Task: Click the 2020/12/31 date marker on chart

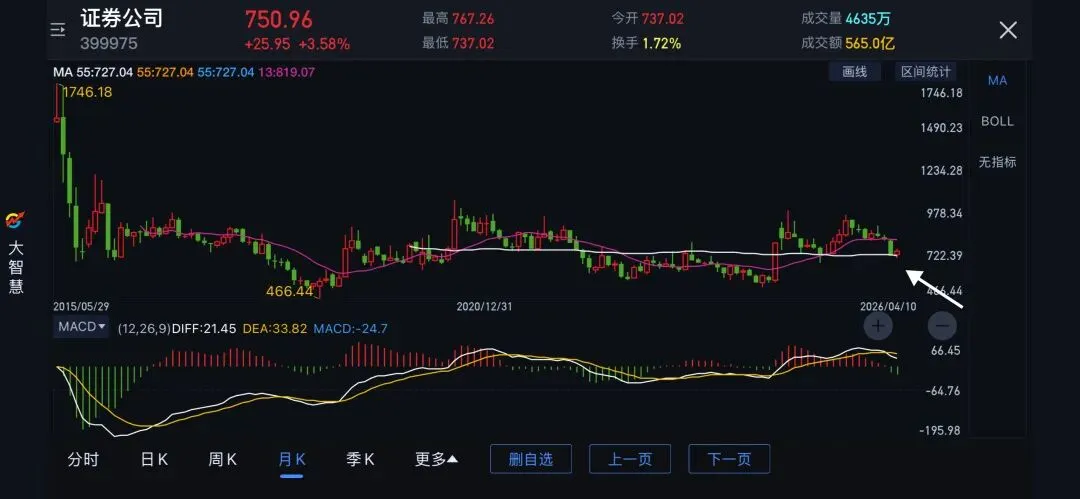Action: pos(485,307)
